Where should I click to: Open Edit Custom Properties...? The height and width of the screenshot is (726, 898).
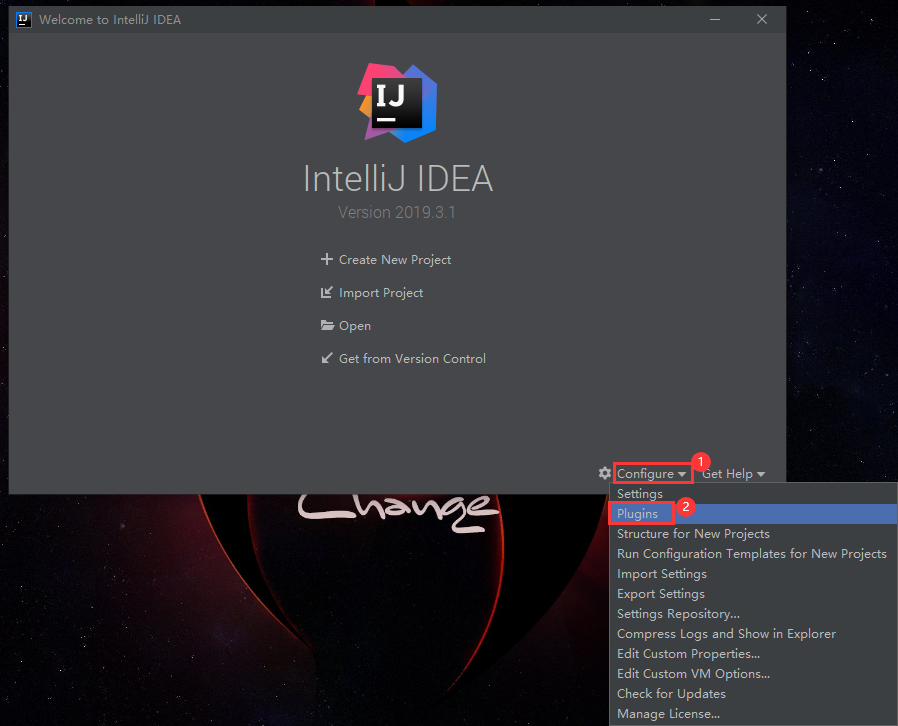click(754, 654)
